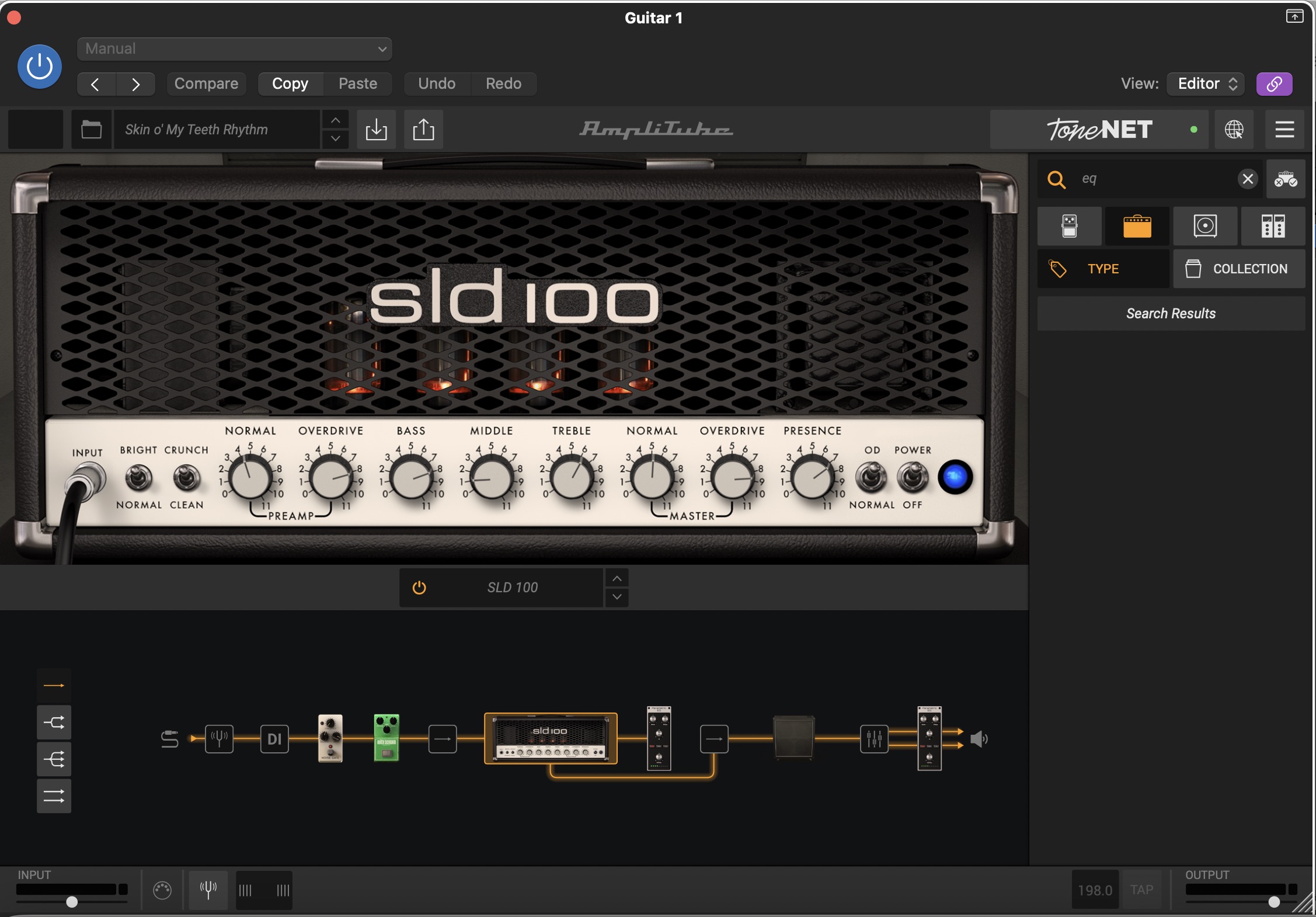Select the Skin o' My Teeth Rhythm preset name
The width and height of the screenshot is (1316, 917).
coord(216,129)
